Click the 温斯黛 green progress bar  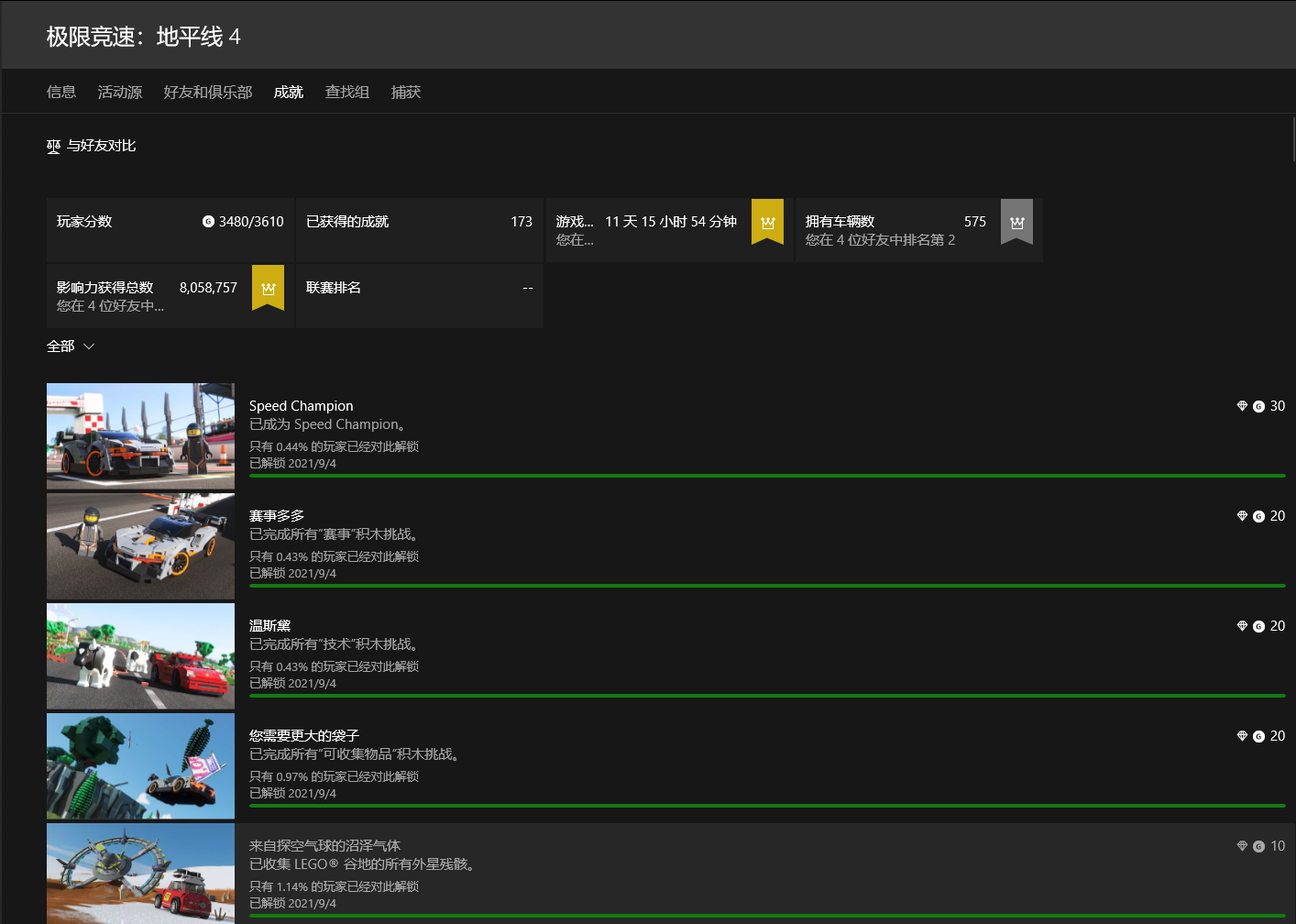click(x=767, y=696)
